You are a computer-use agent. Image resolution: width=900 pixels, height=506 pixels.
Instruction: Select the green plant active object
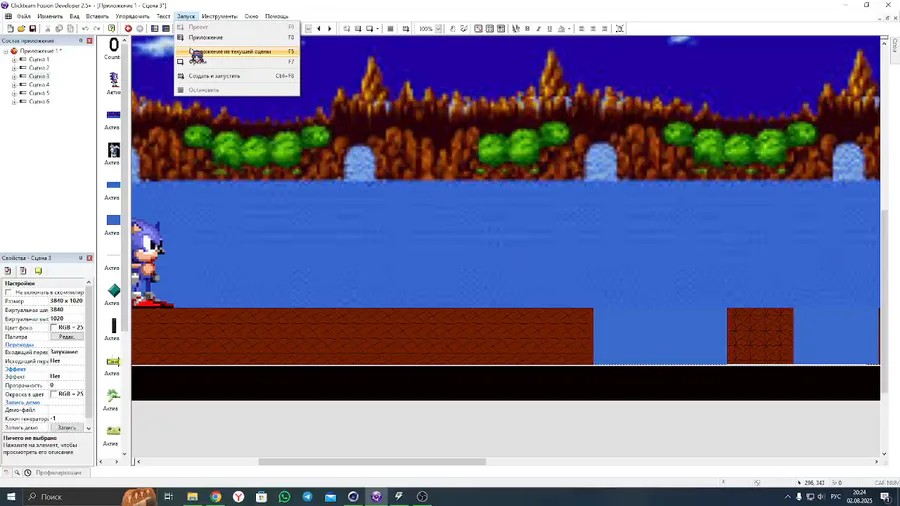click(114, 395)
